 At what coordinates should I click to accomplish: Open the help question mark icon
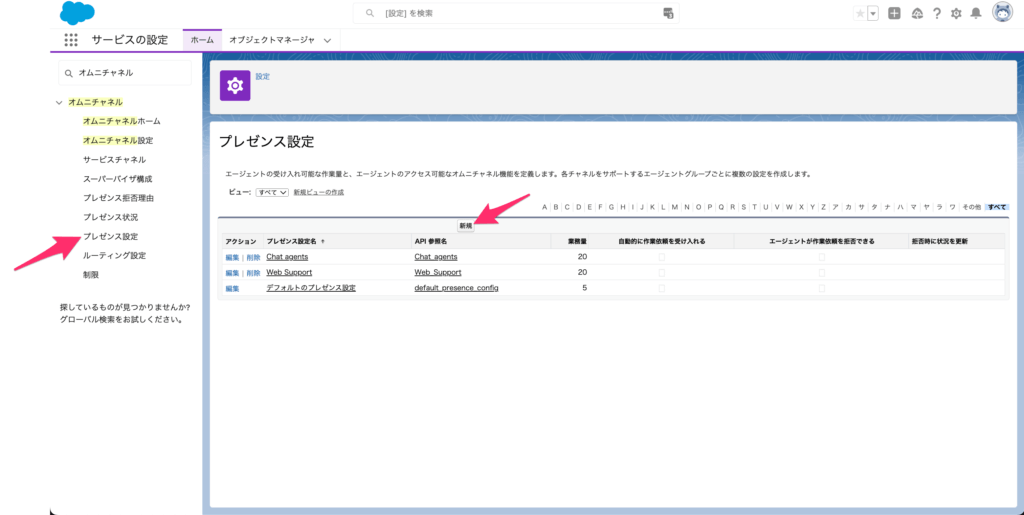(x=936, y=13)
